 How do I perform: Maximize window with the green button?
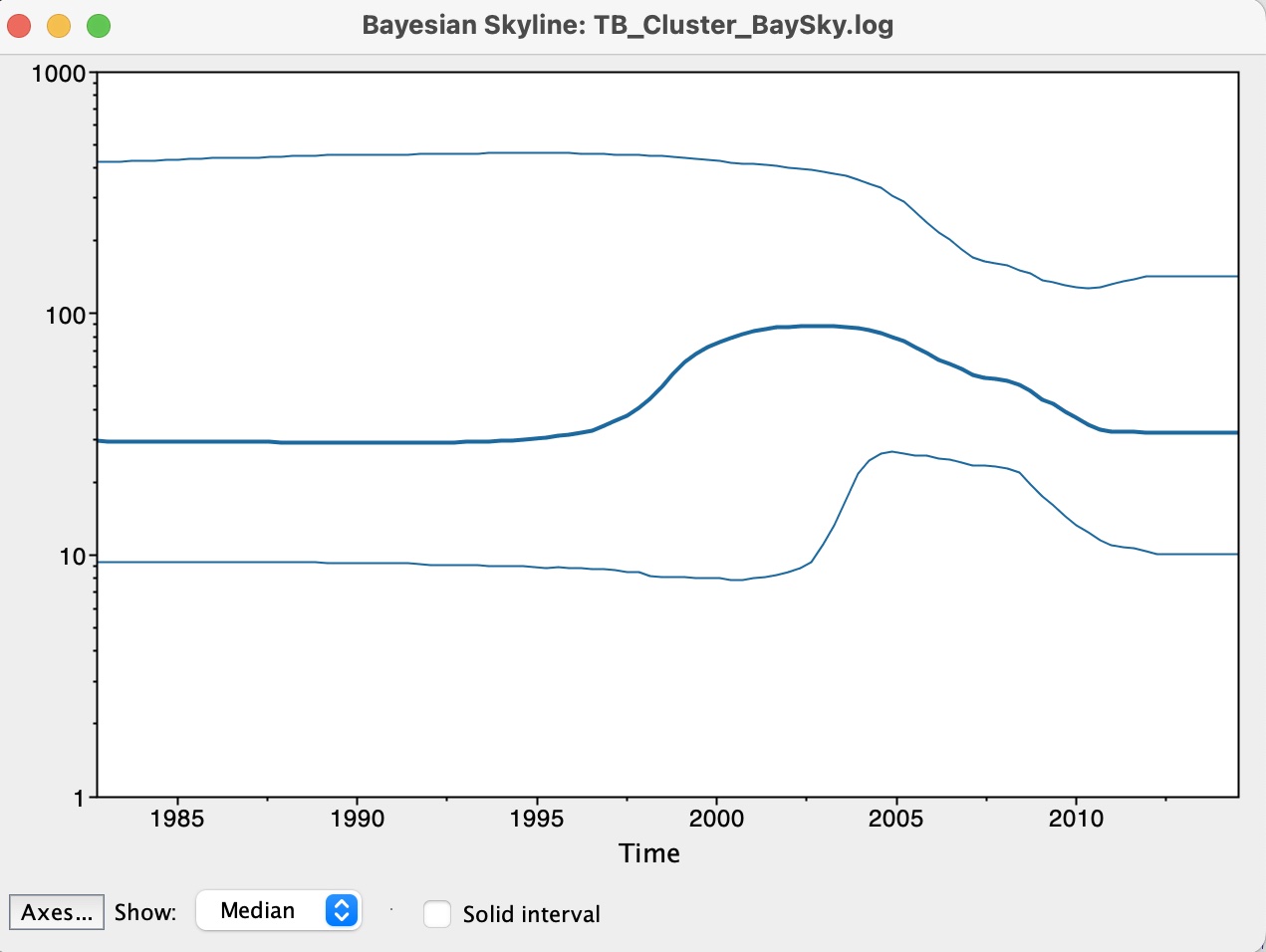99,26
